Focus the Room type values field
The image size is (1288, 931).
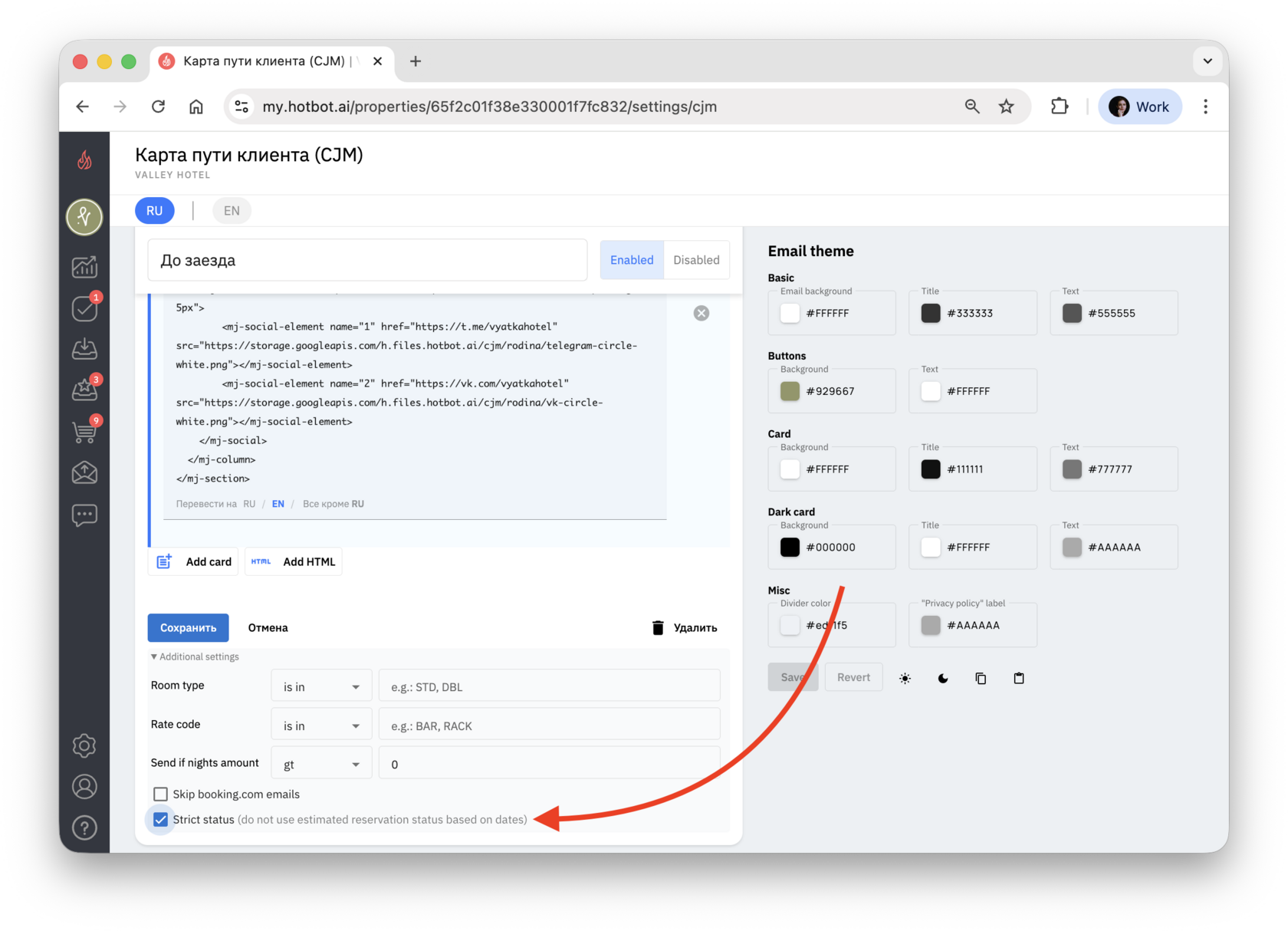(x=549, y=686)
